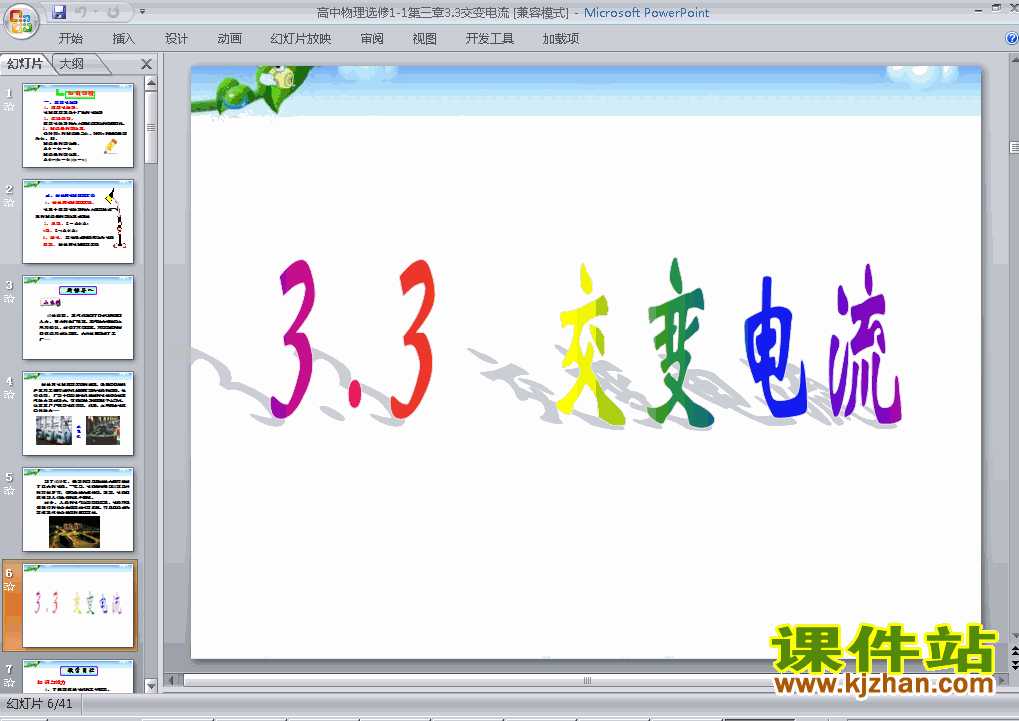Click animation star icon under slide 1 number
Viewport: 1019px width, 721px height.
click(x=9, y=107)
